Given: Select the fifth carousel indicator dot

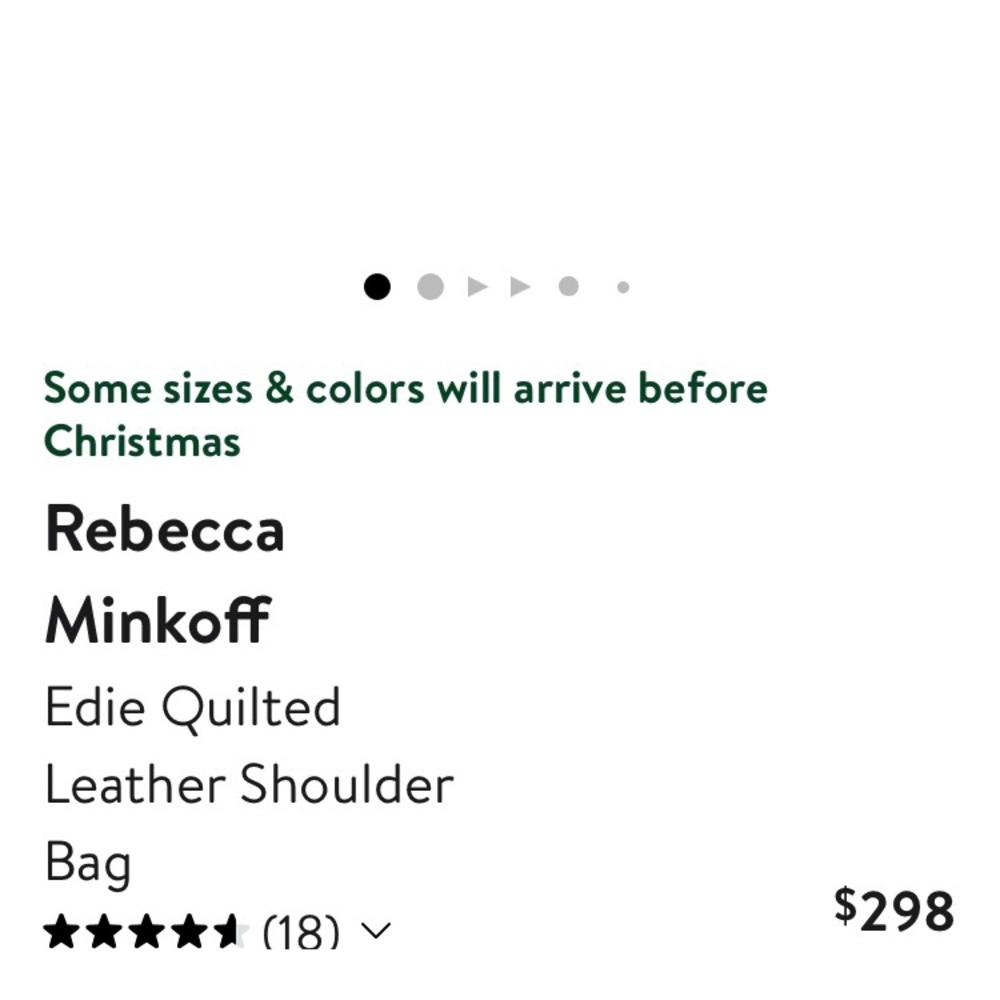Looking at the screenshot, I should pos(568,287).
